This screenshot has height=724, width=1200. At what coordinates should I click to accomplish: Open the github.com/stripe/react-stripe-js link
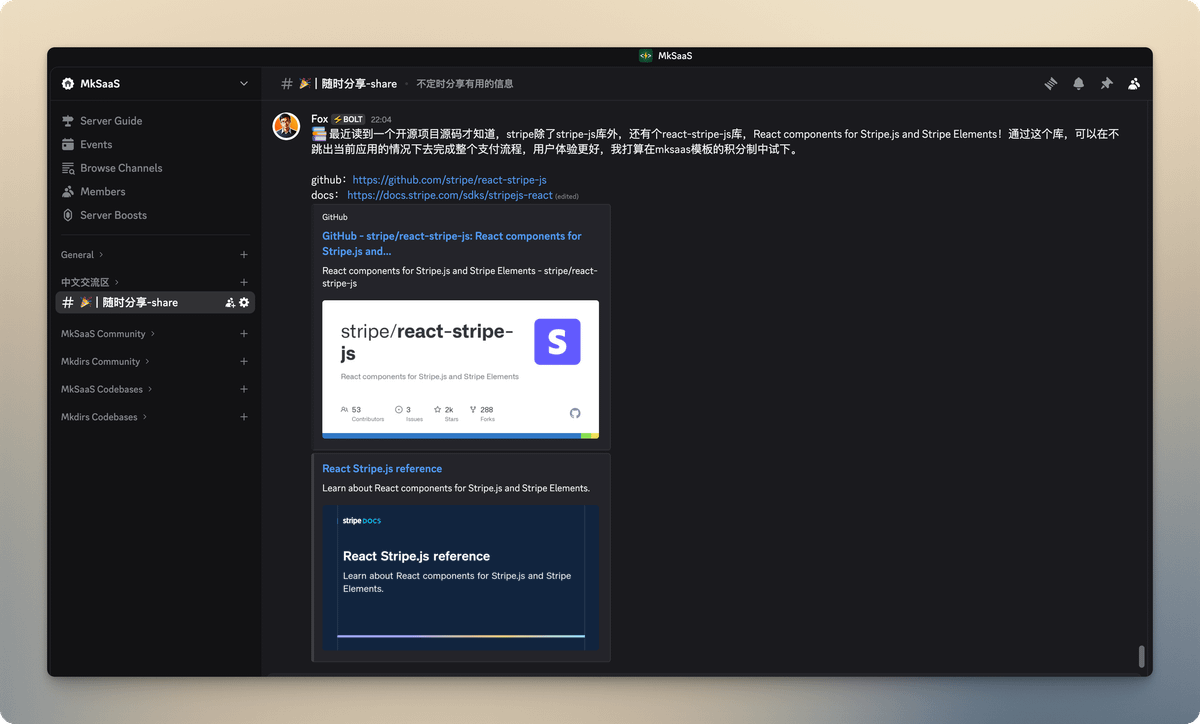pos(449,180)
